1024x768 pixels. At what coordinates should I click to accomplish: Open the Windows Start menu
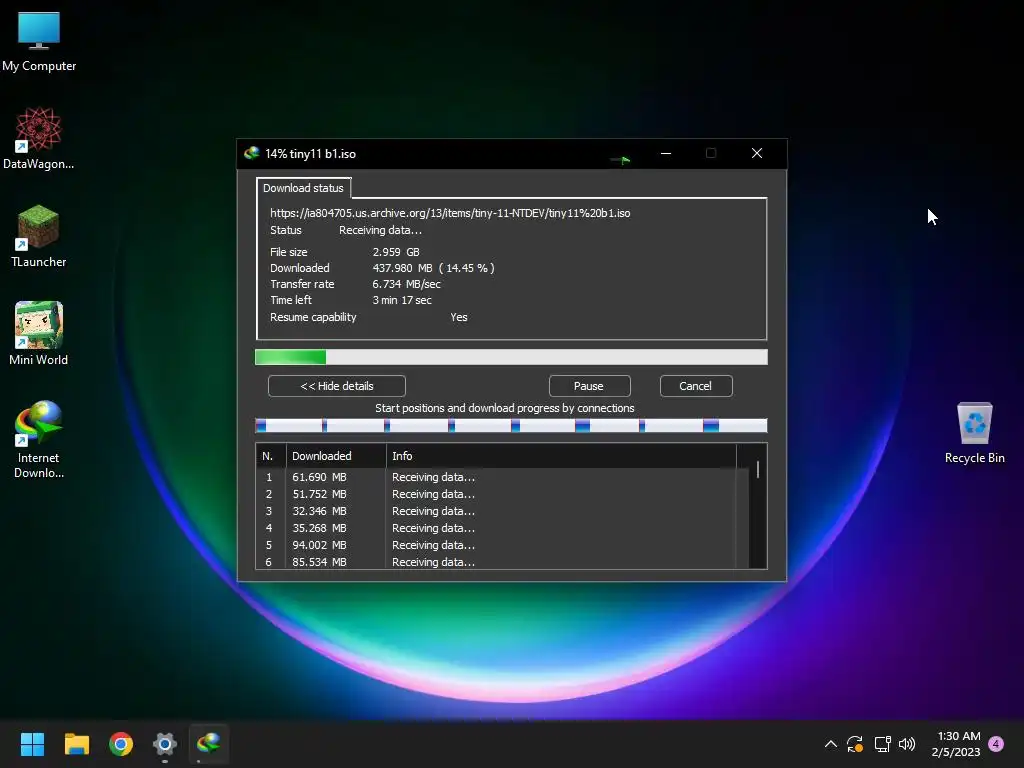click(x=32, y=744)
